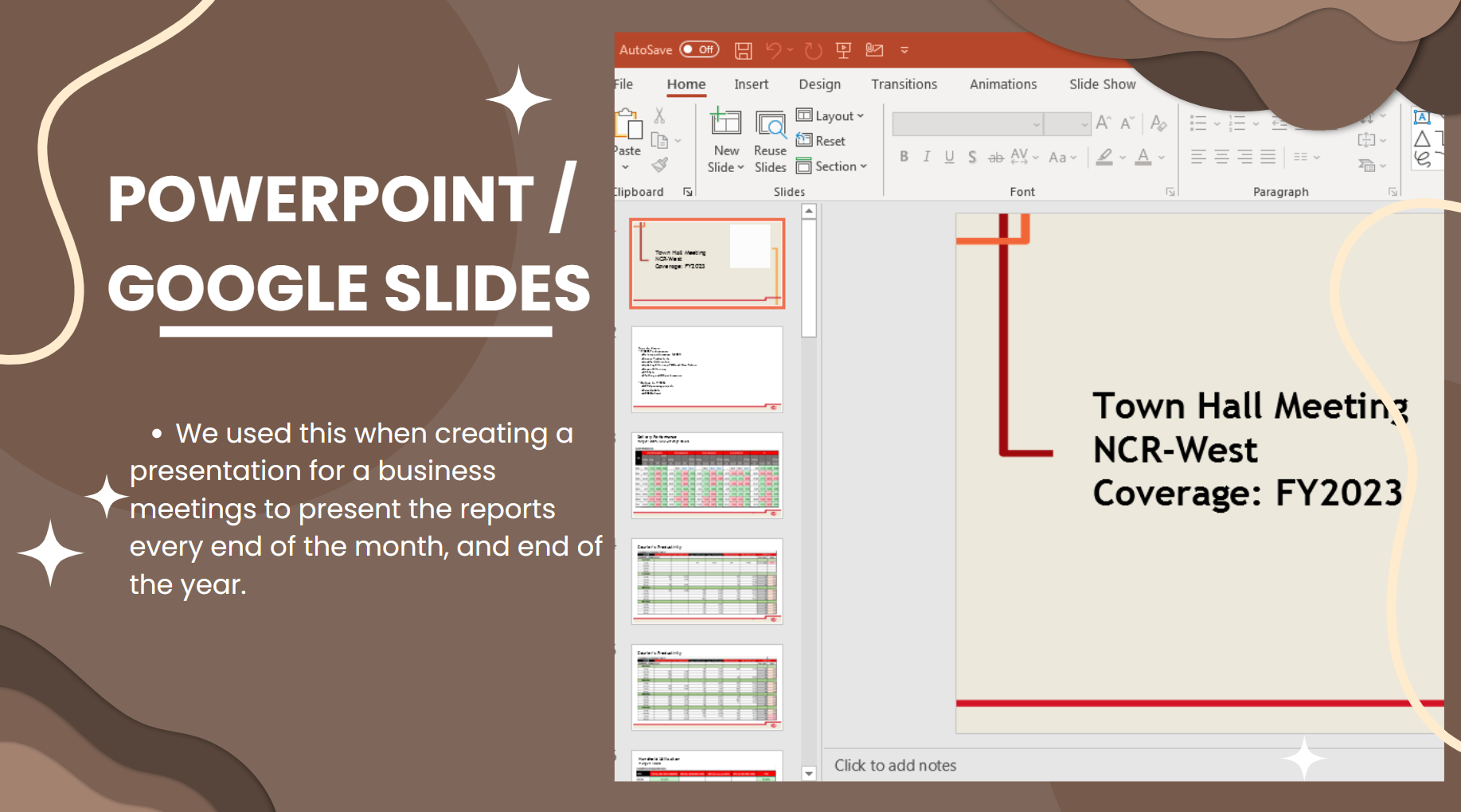Viewport: 1461px width, 812px height.
Task: Open the Paragraph dialog launcher
Action: coord(1393,192)
